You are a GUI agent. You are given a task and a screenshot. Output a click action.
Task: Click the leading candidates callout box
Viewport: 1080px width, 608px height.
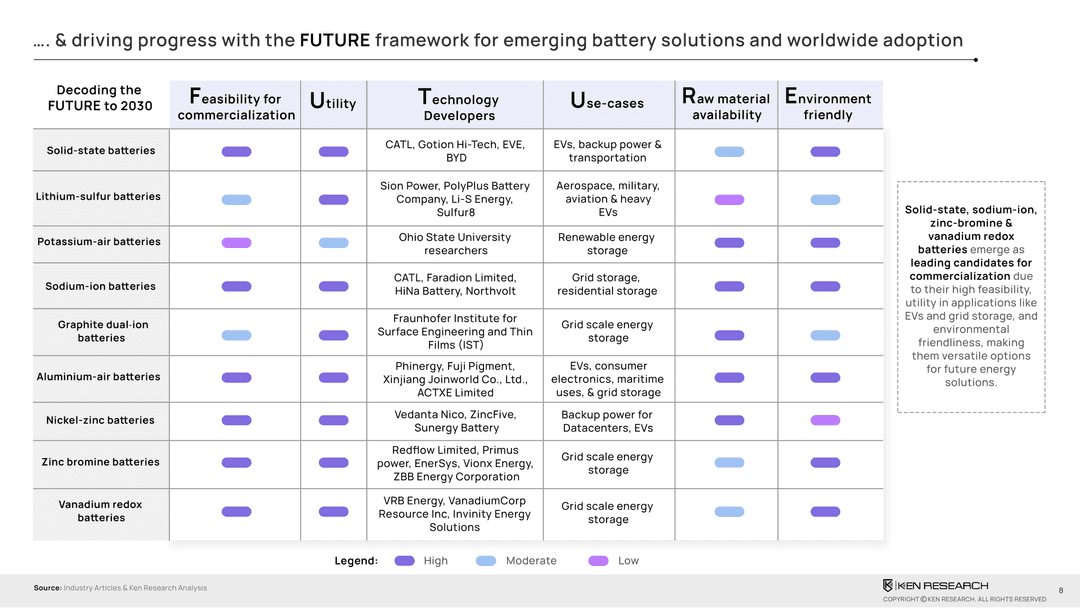[971, 296]
